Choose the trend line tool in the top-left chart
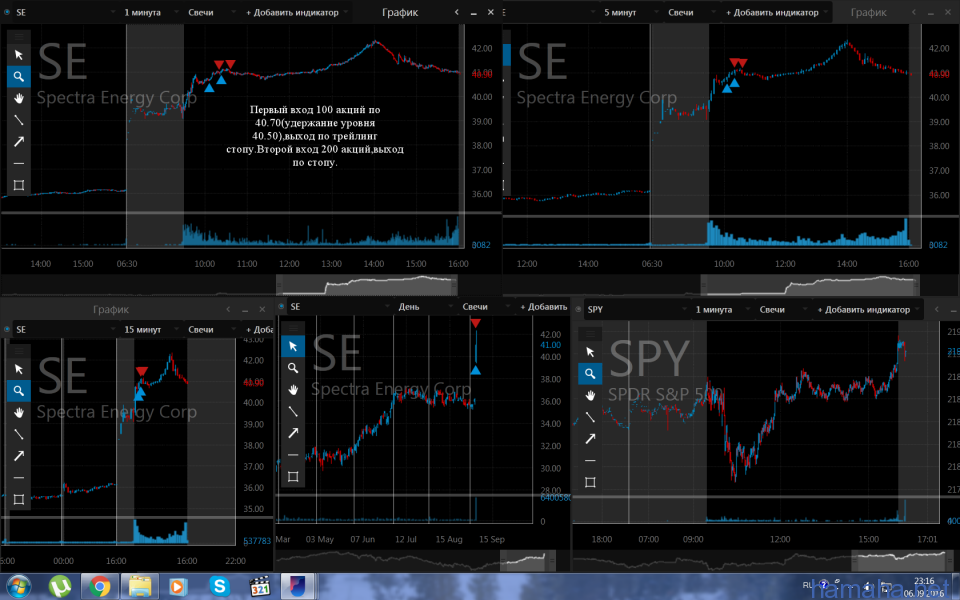 (18, 120)
